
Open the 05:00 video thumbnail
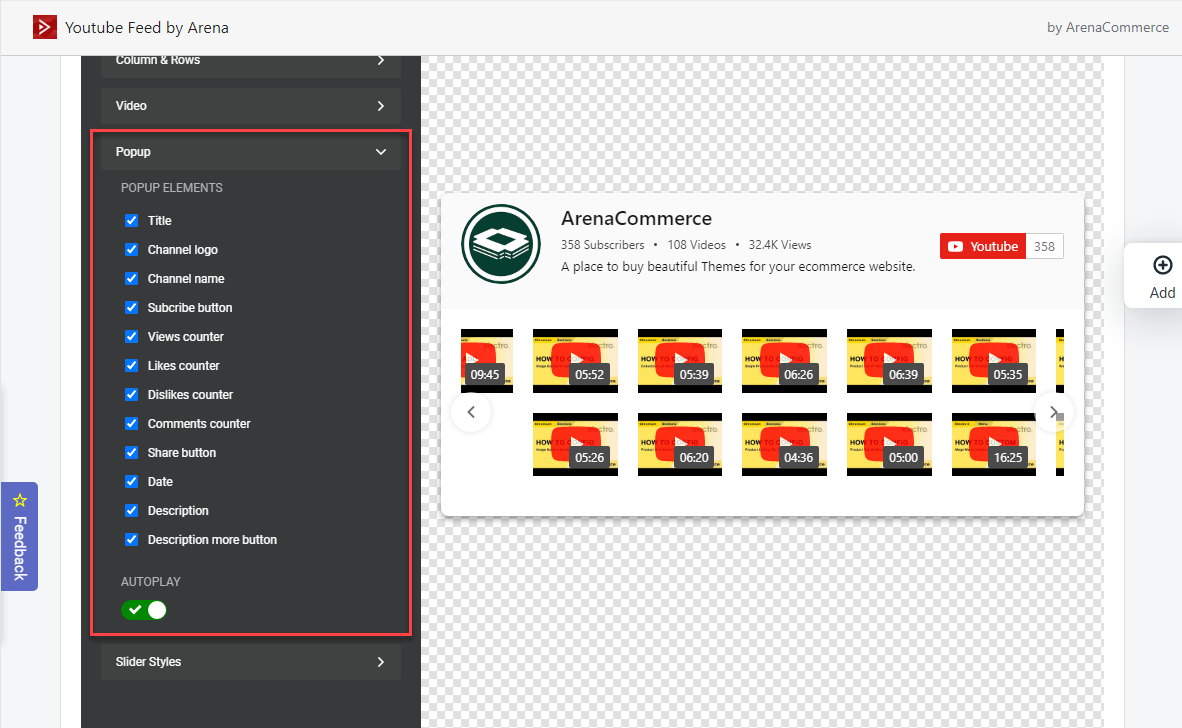coord(890,445)
